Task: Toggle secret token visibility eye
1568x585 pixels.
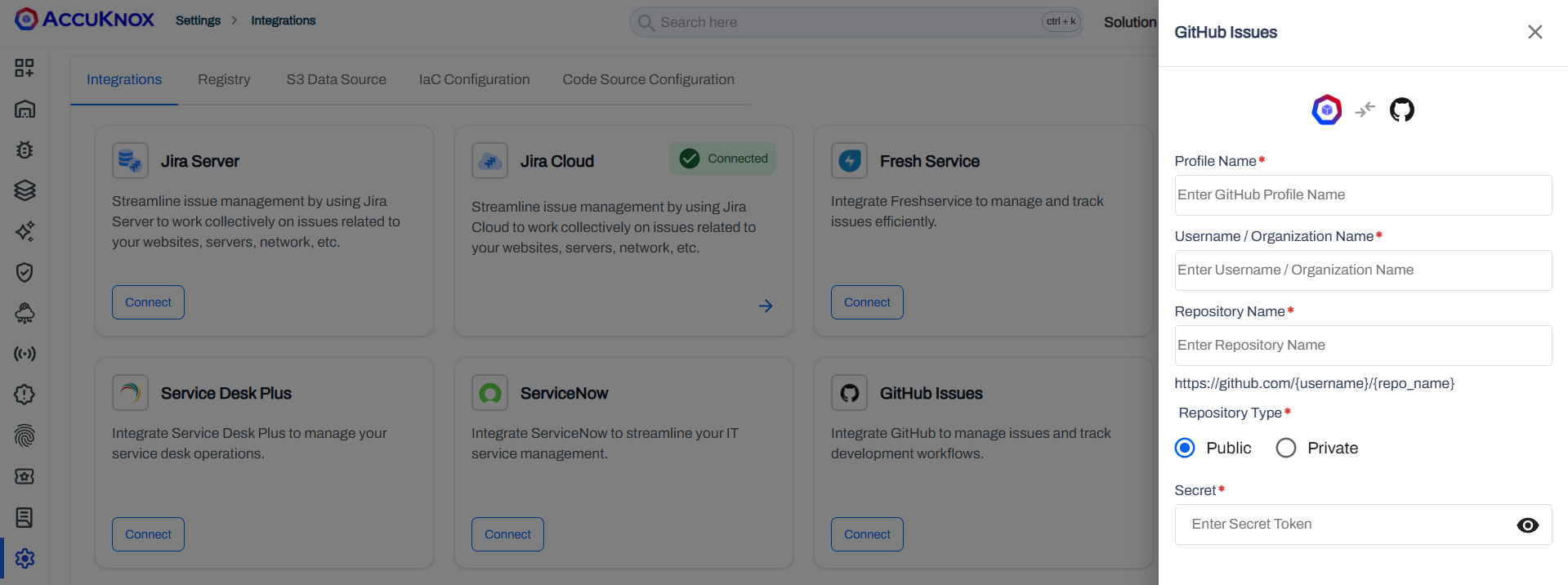Action: 1527,525
